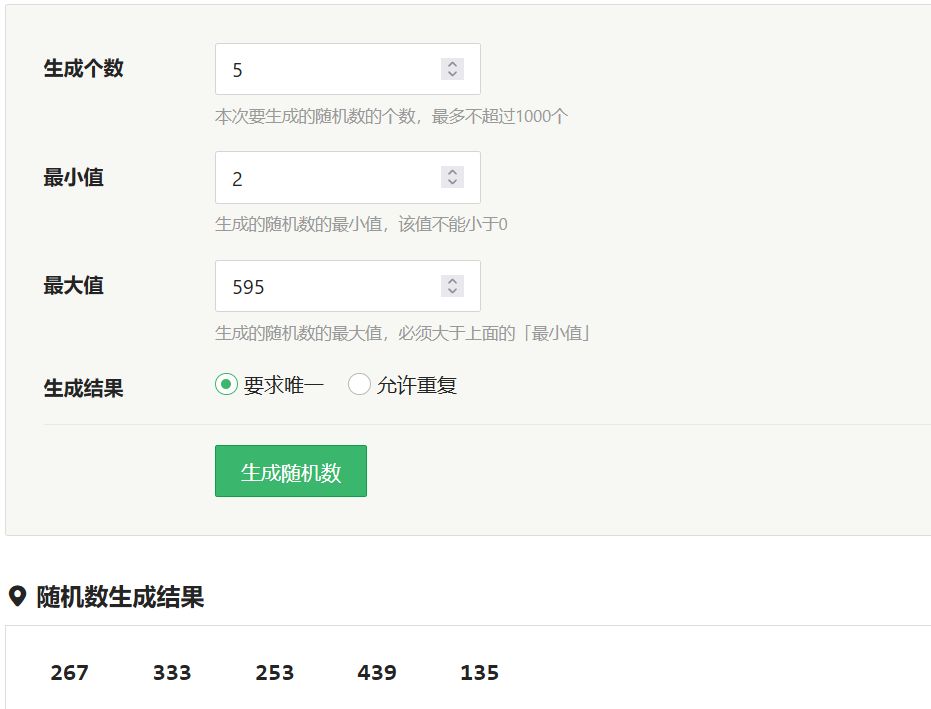Click the generated number 135
This screenshot has height=709, width=931.
(480, 673)
